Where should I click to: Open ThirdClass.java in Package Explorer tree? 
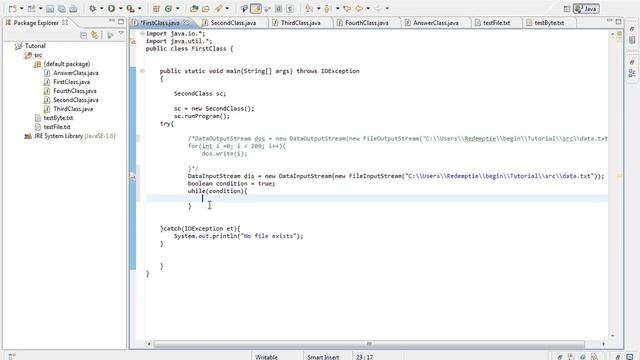[73, 109]
